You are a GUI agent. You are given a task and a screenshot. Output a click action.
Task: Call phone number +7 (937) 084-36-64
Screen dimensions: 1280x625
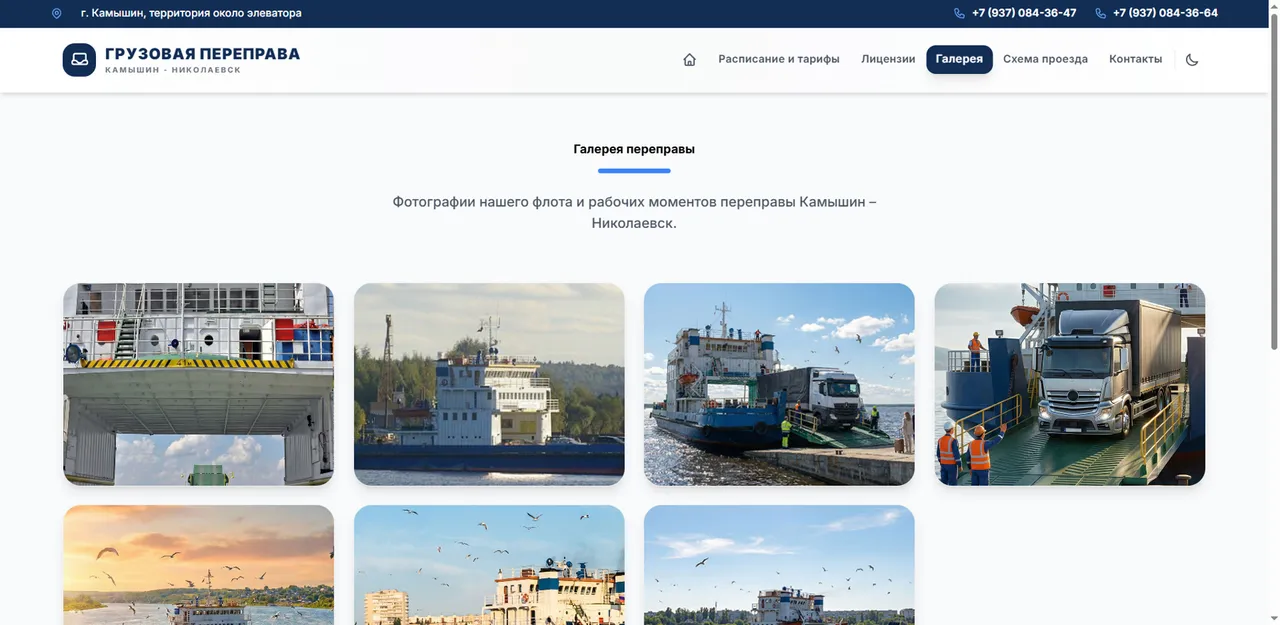(1165, 13)
